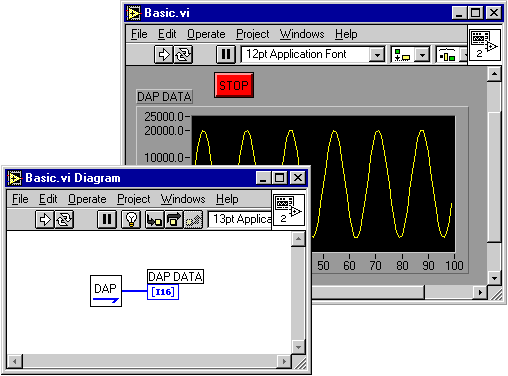Click the Diagram vertical scrollbar down arrow

pyautogui.click(x=298, y=347)
